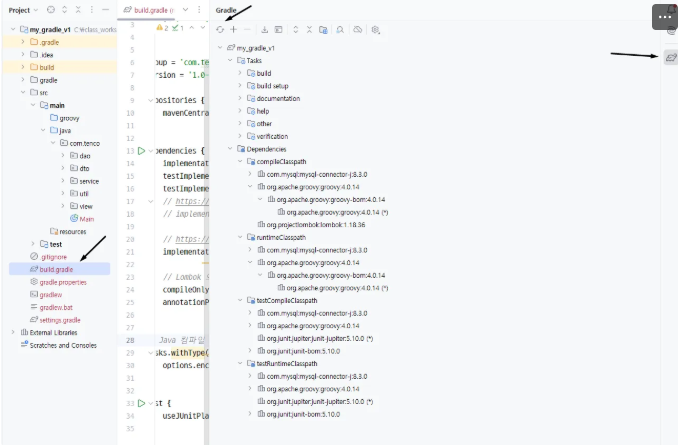The height and width of the screenshot is (447, 678).
Task: Click collapse-all icon in Project panel header
Action: (78, 10)
